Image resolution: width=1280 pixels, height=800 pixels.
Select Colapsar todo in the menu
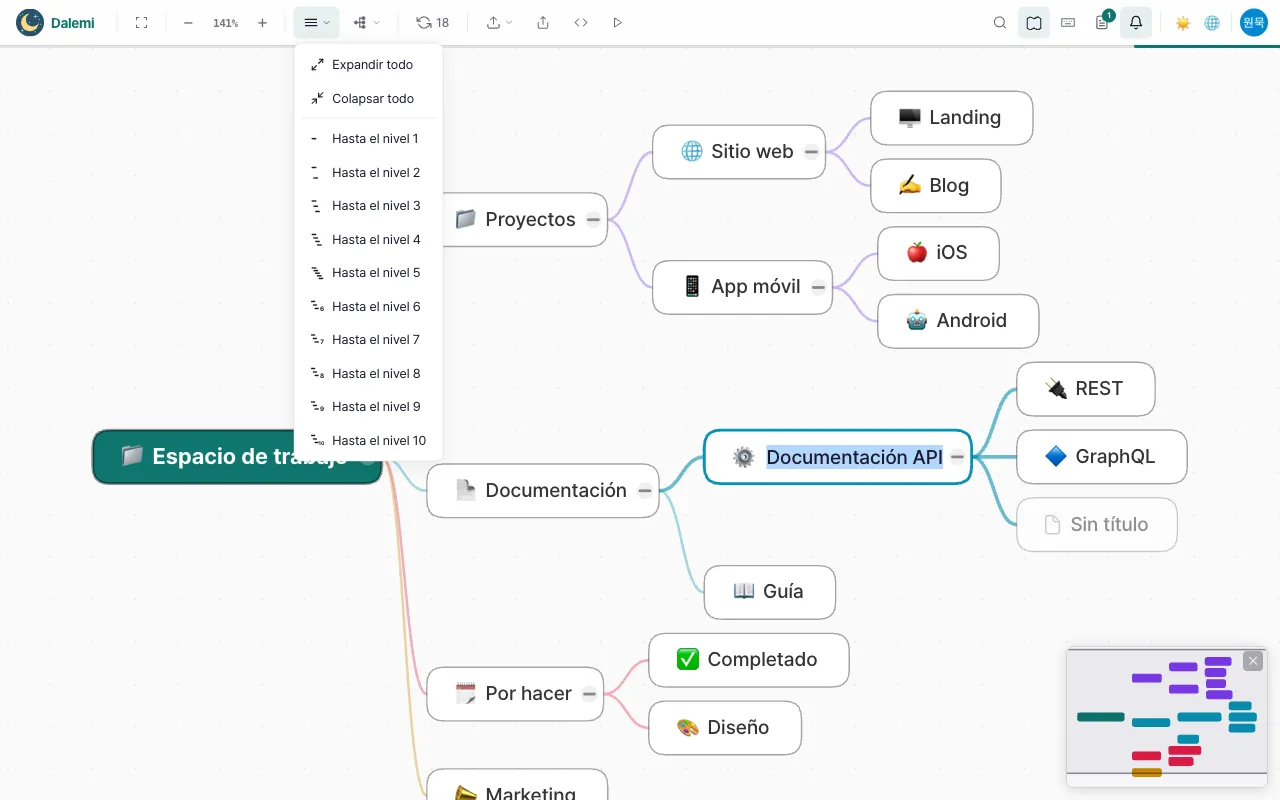[x=368, y=98]
